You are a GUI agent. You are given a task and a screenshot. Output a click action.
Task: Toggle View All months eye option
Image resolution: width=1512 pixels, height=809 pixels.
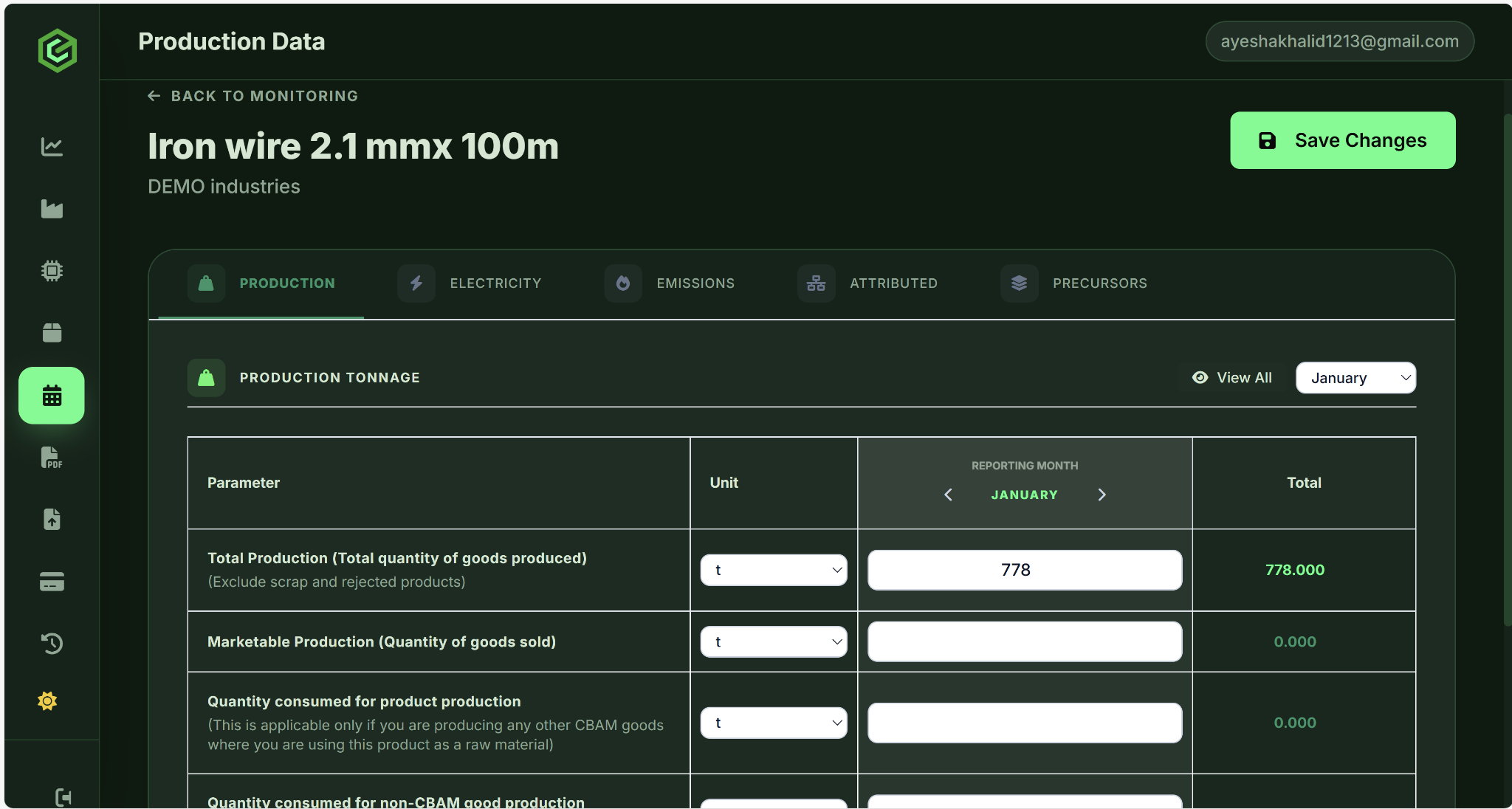[1231, 378]
